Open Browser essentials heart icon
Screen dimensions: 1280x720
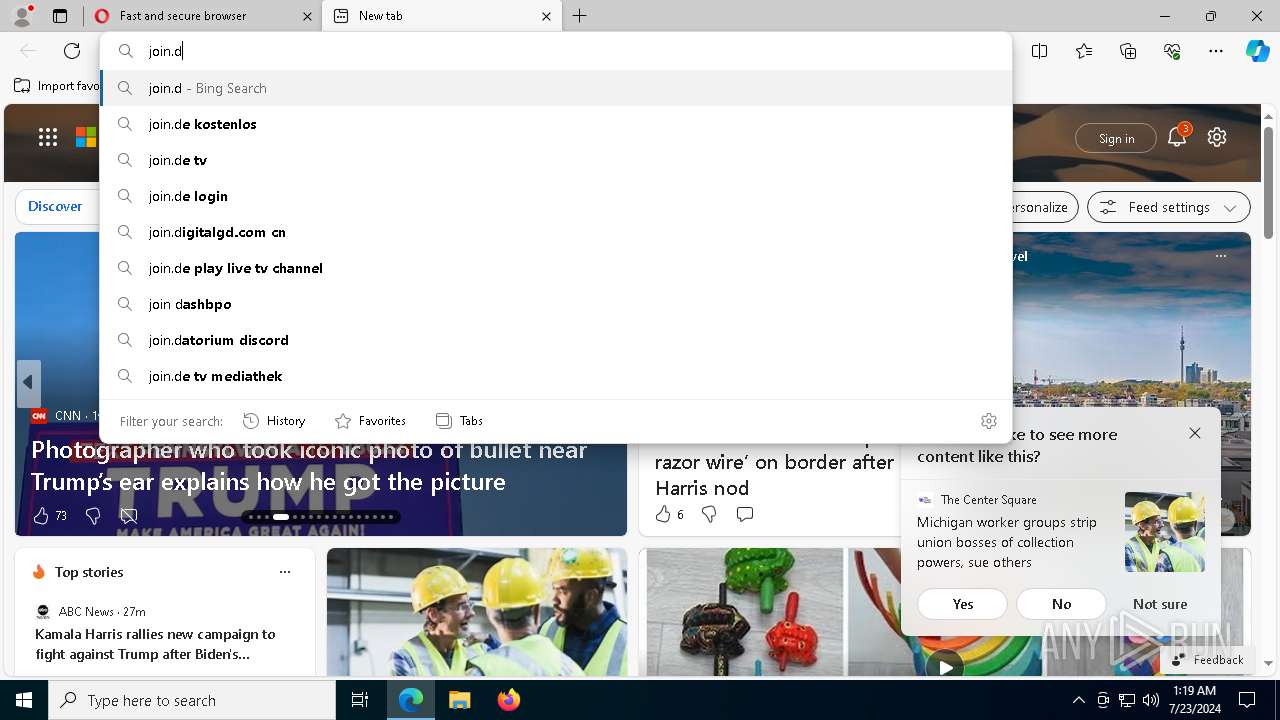(x=1172, y=51)
